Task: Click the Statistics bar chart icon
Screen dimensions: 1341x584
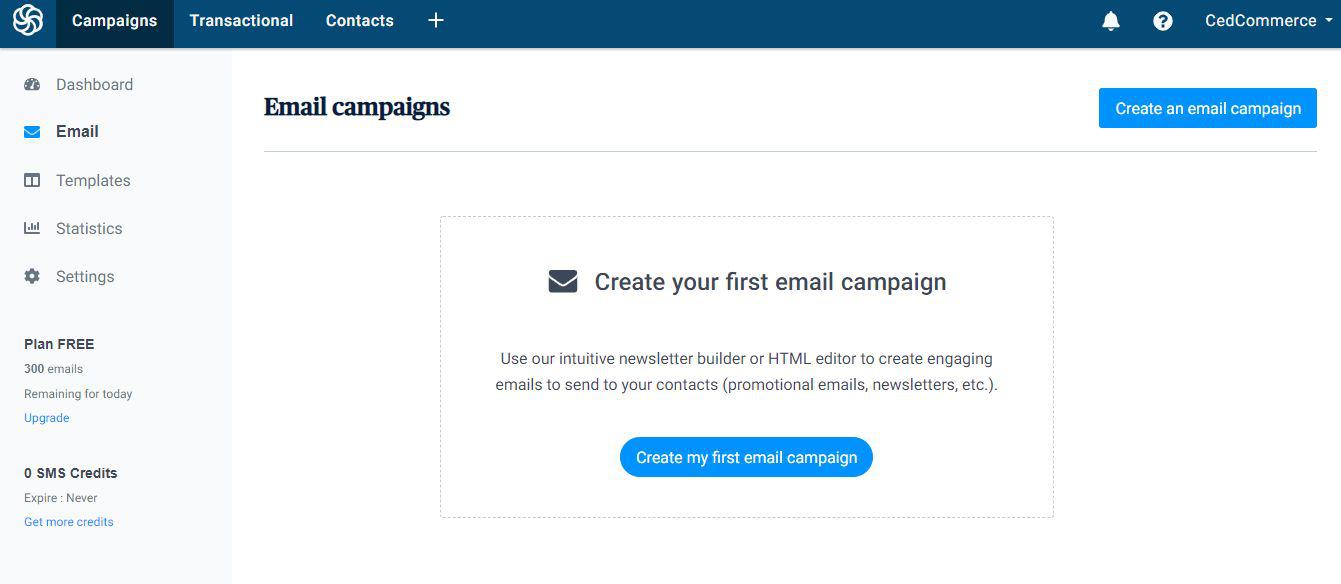Action: point(32,228)
